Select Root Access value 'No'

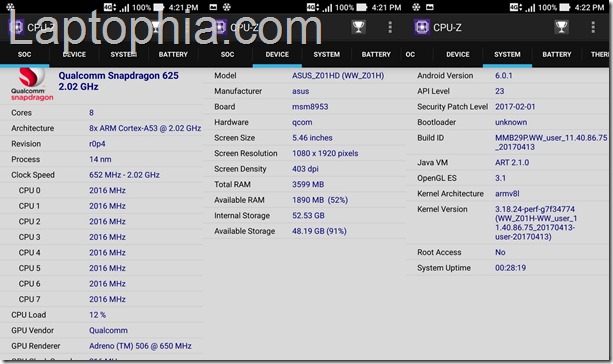point(500,252)
